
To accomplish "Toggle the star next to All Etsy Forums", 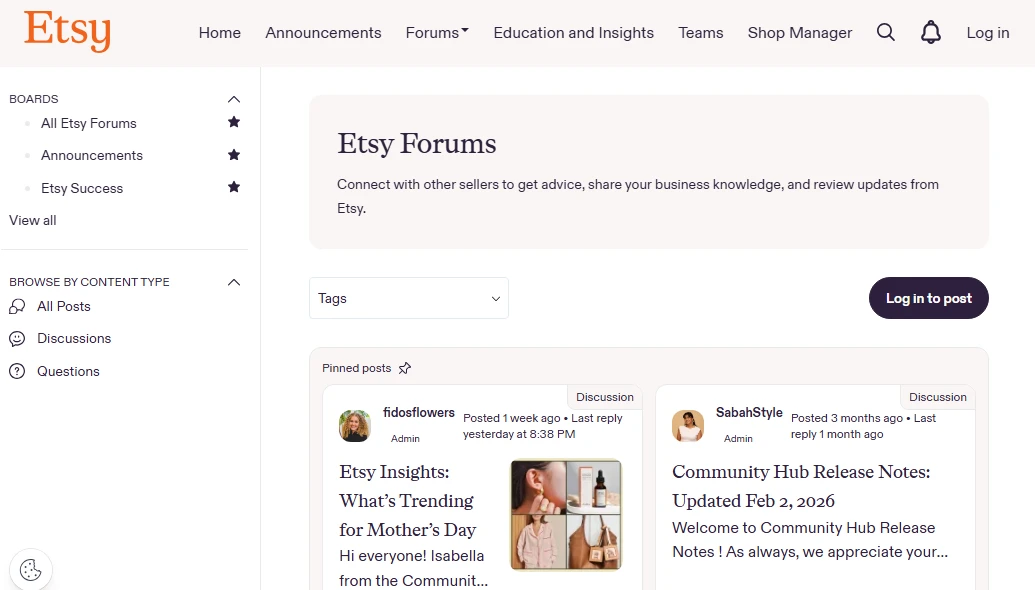I will click(x=233, y=122).
